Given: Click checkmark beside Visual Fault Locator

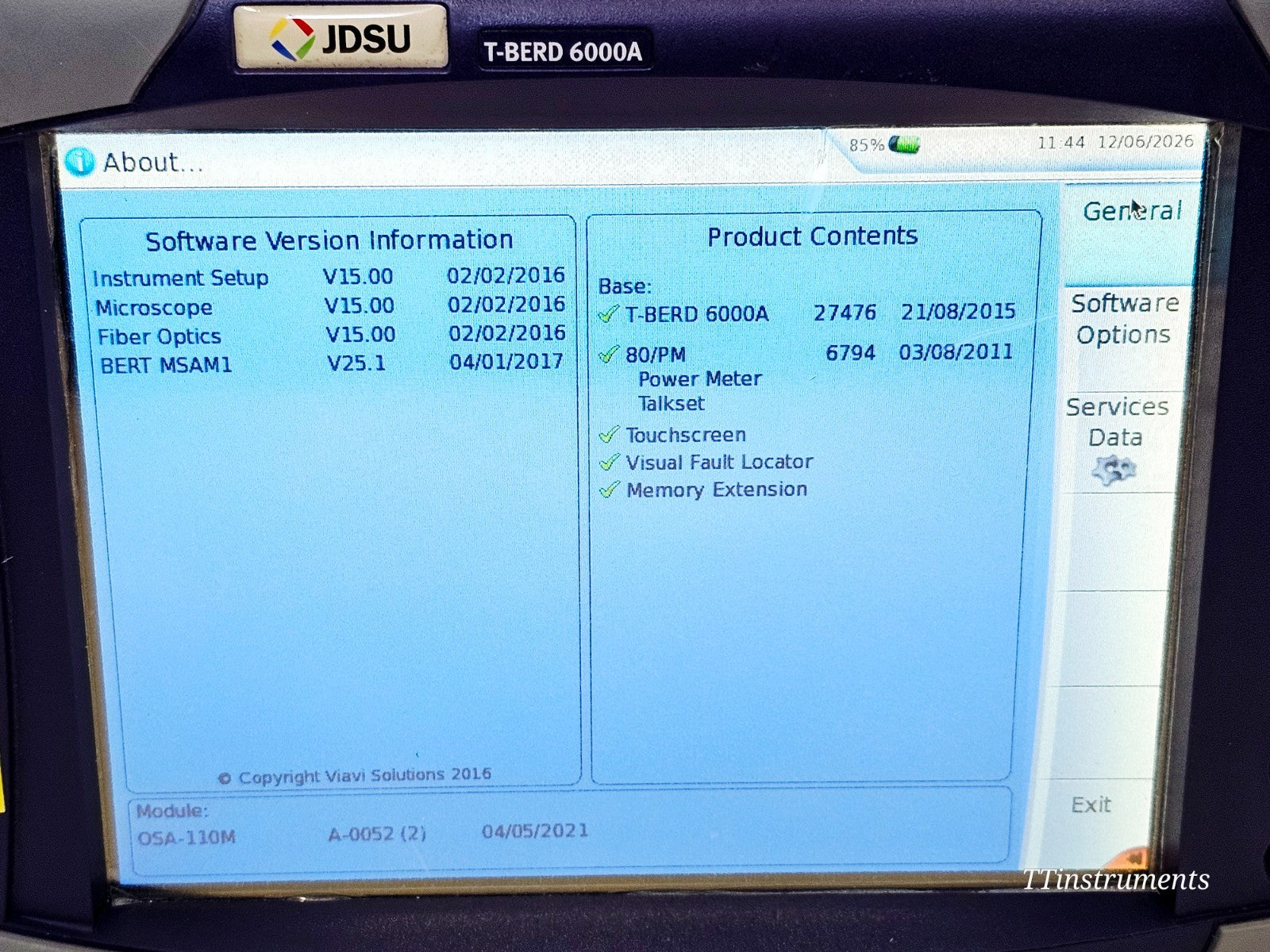Looking at the screenshot, I should 609,462.
